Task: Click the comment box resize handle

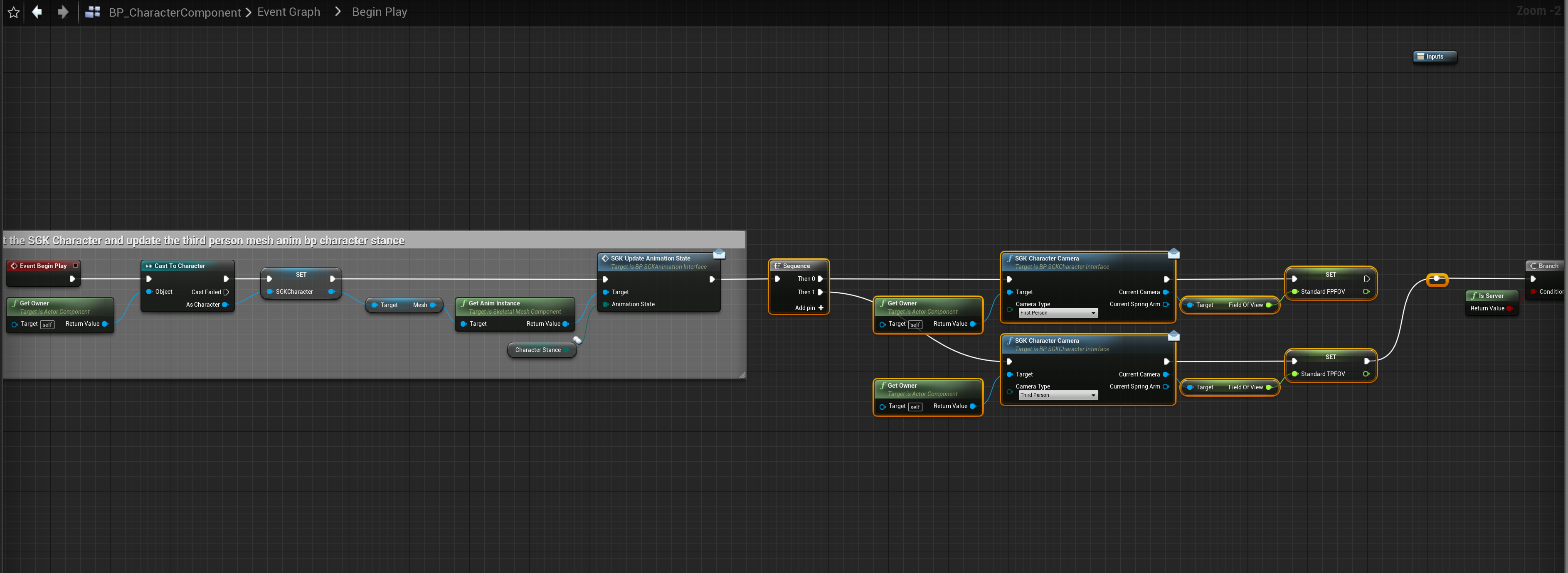Action: (x=742, y=375)
